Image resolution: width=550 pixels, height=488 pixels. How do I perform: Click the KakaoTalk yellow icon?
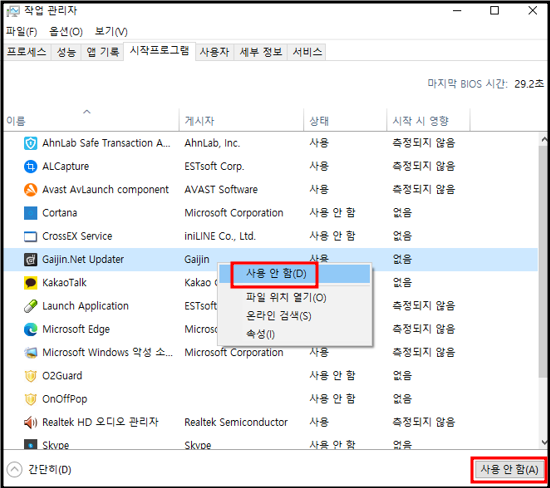coord(31,283)
